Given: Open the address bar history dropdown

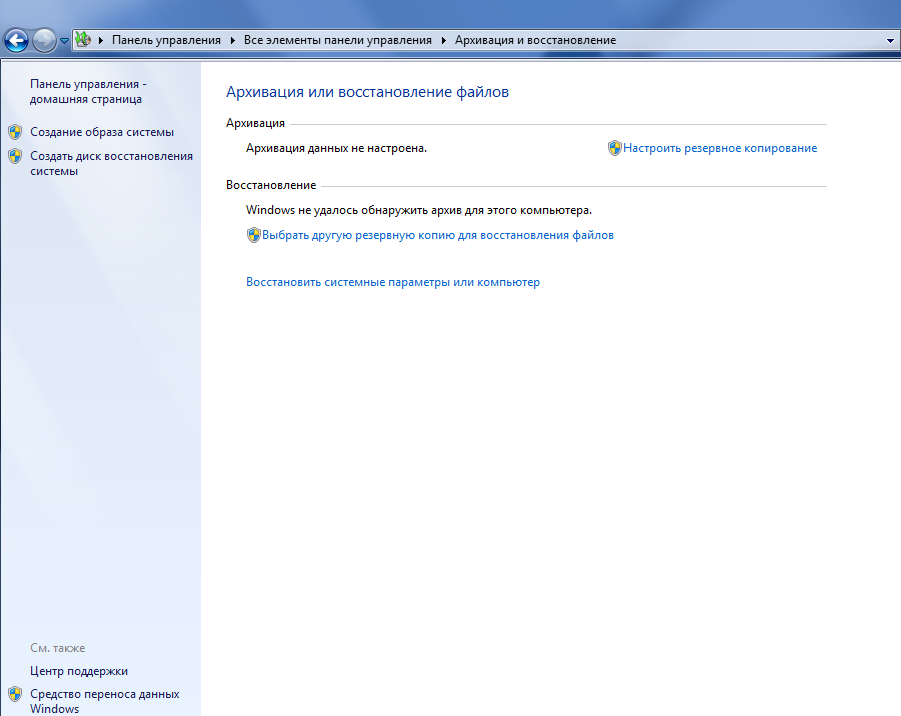Looking at the screenshot, I should (x=890, y=41).
